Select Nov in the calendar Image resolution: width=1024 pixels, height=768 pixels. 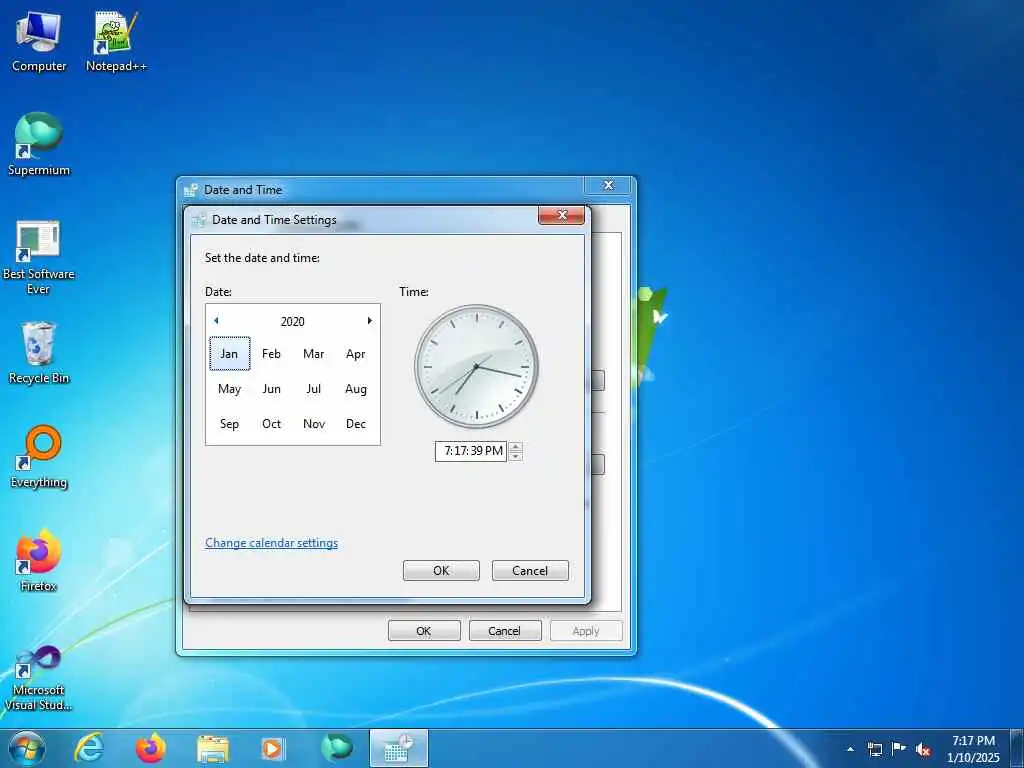[313, 424]
